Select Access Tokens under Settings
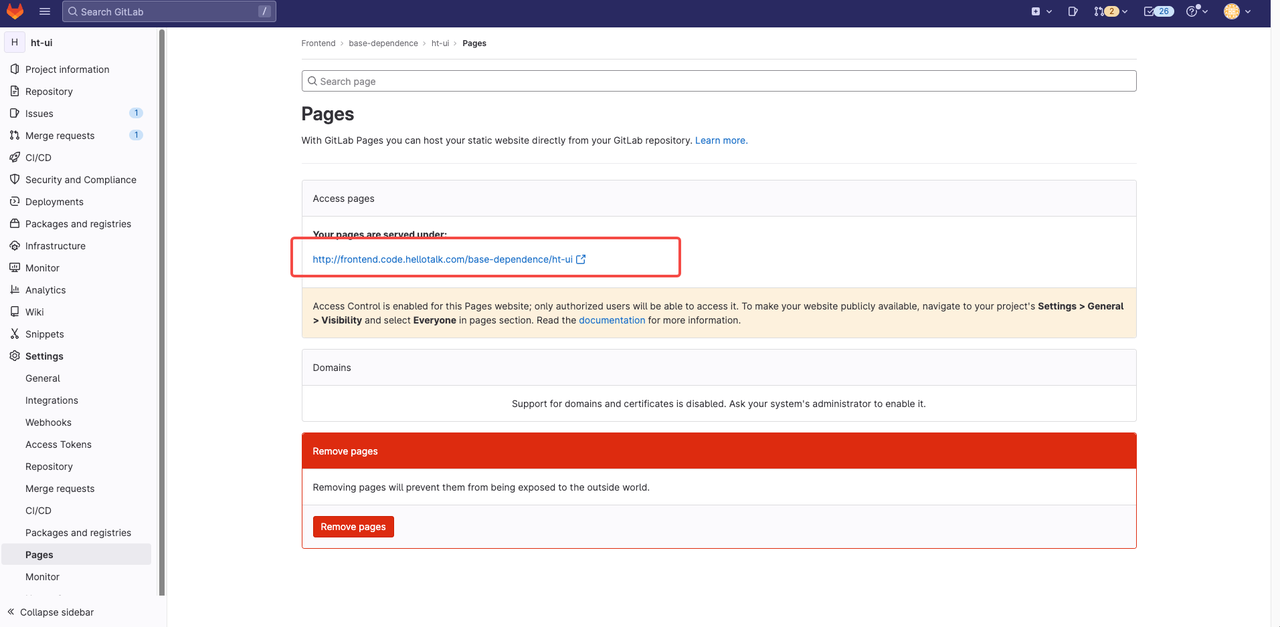This screenshot has width=1280, height=627. tap(58, 445)
